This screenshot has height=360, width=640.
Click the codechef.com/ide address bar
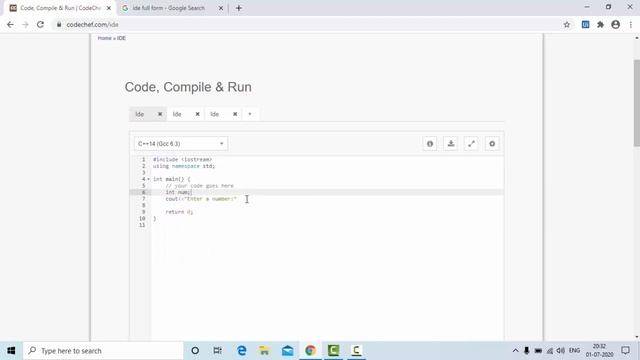[306, 24]
